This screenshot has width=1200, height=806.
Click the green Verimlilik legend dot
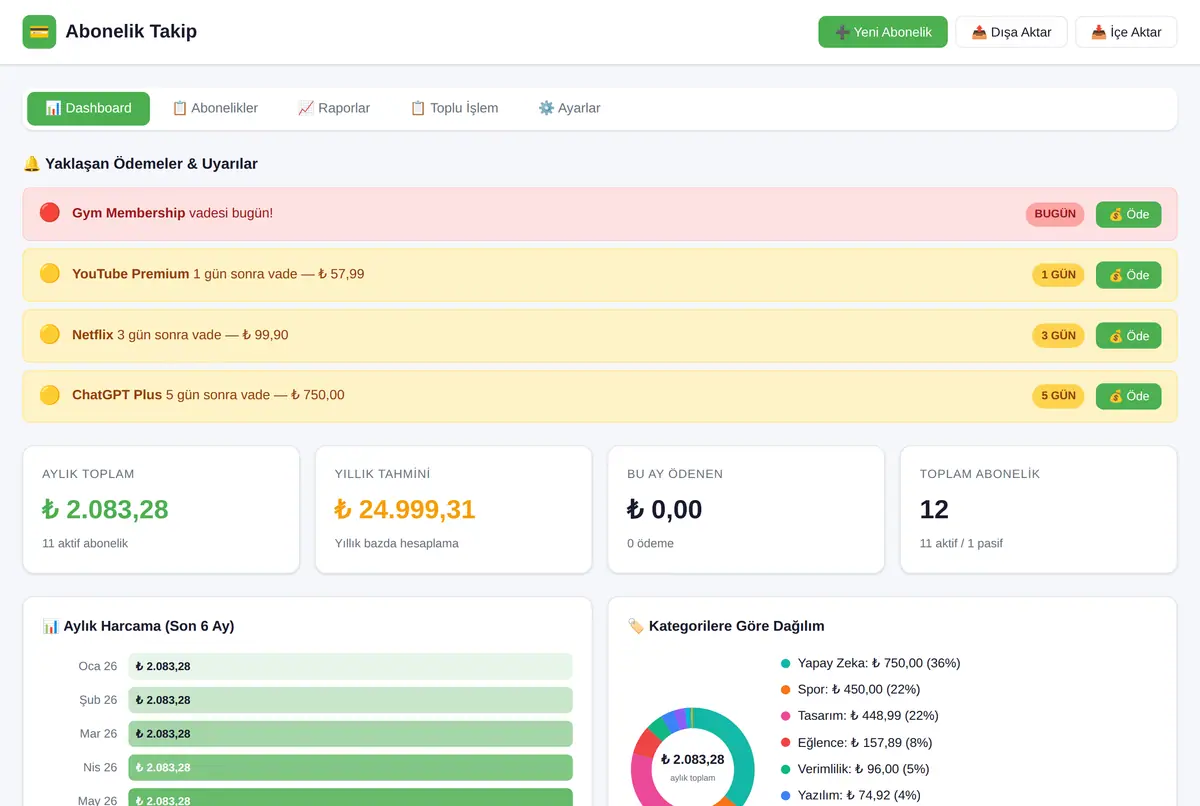(x=786, y=769)
